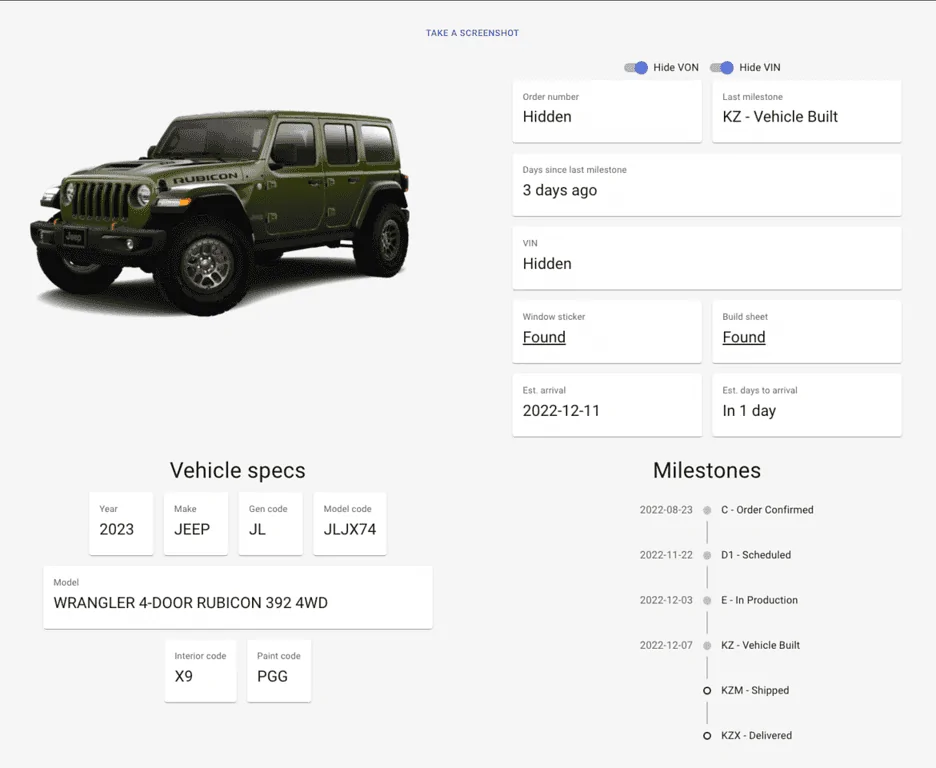Open the Build sheet Found link
936x768 pixels.
[744, 337]
